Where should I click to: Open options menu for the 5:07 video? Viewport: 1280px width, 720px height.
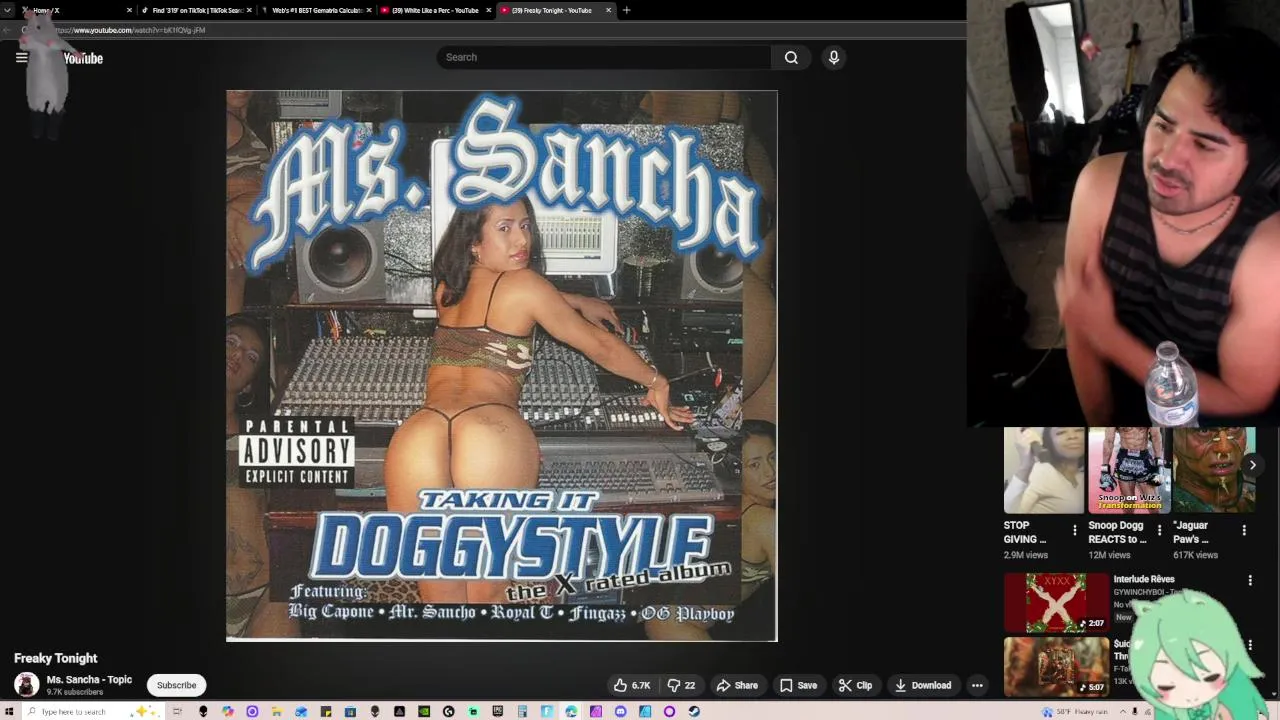(1250, 645)
